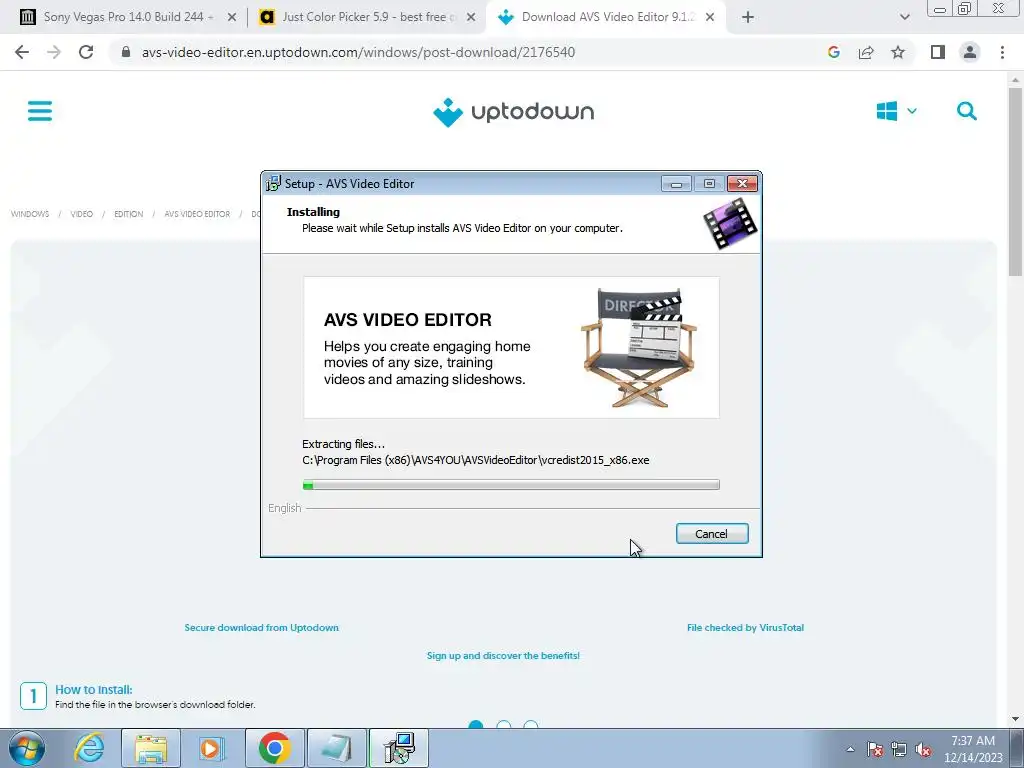Maximize the Setup - AVS Video Editor window

pyautogui.click(x=709, y=184)
